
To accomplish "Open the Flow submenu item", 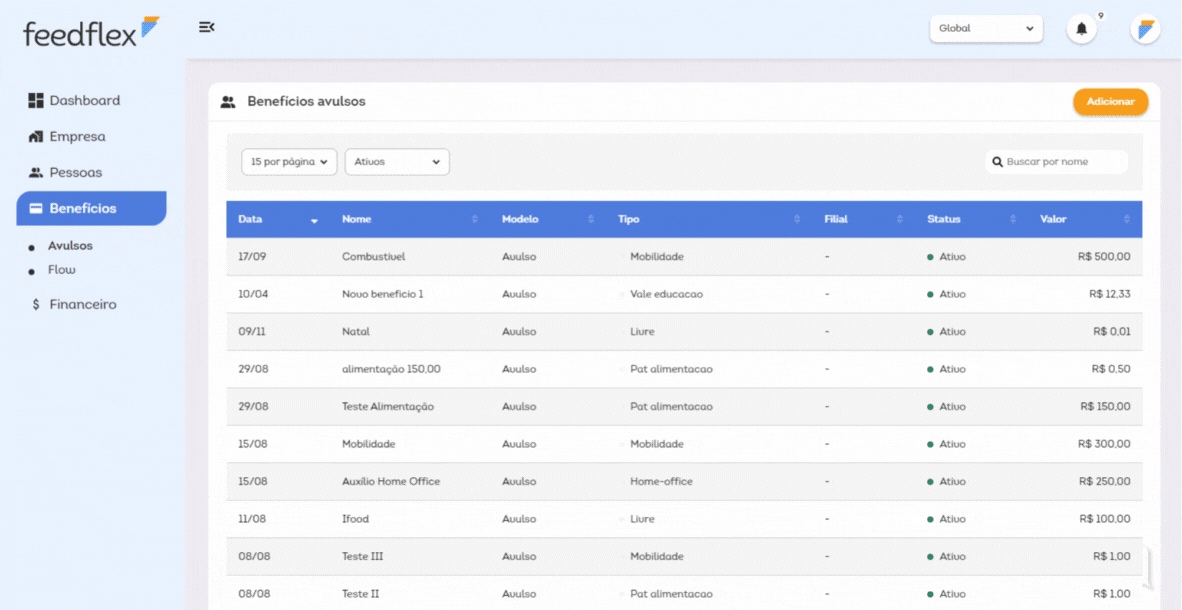I will (x=62, y=270).
